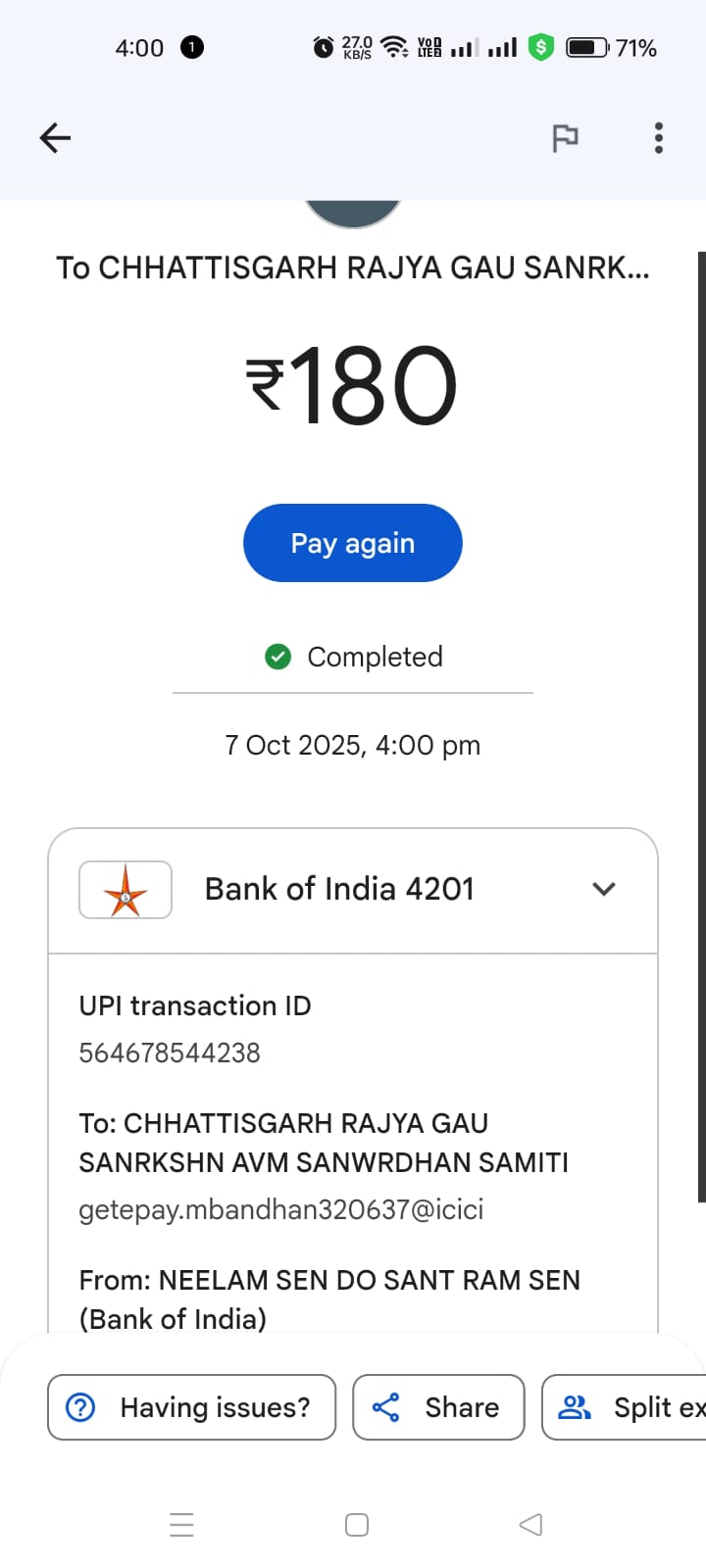Tap the Android back triangle icon
Viewport: 706px width, 1568px height.
click(x=530, y=1525)
